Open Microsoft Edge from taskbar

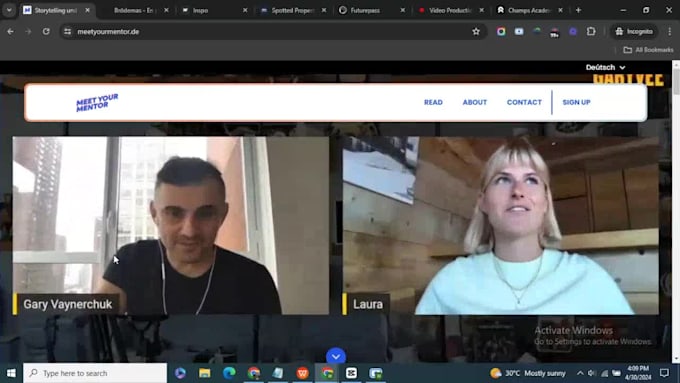(x=229, y=373)
